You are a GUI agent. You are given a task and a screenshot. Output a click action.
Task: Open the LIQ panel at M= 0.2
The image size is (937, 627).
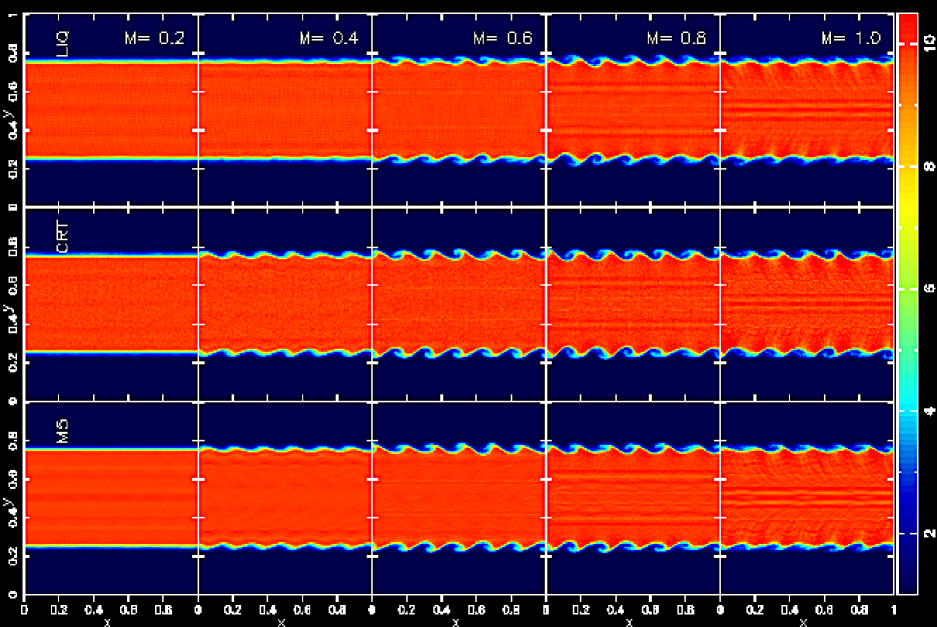[111, 110]
